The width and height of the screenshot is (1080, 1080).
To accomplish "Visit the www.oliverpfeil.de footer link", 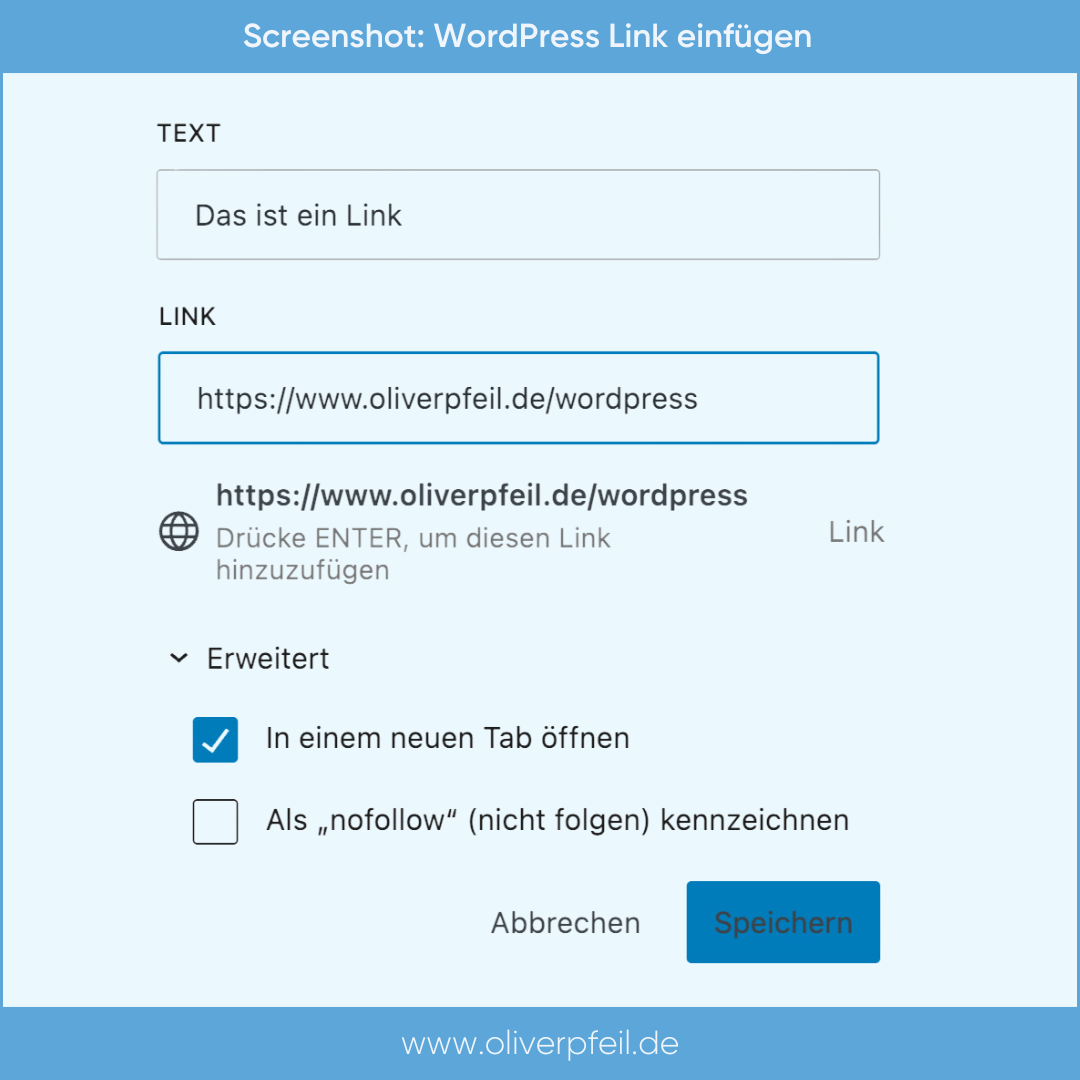I will click(540, 1043).
